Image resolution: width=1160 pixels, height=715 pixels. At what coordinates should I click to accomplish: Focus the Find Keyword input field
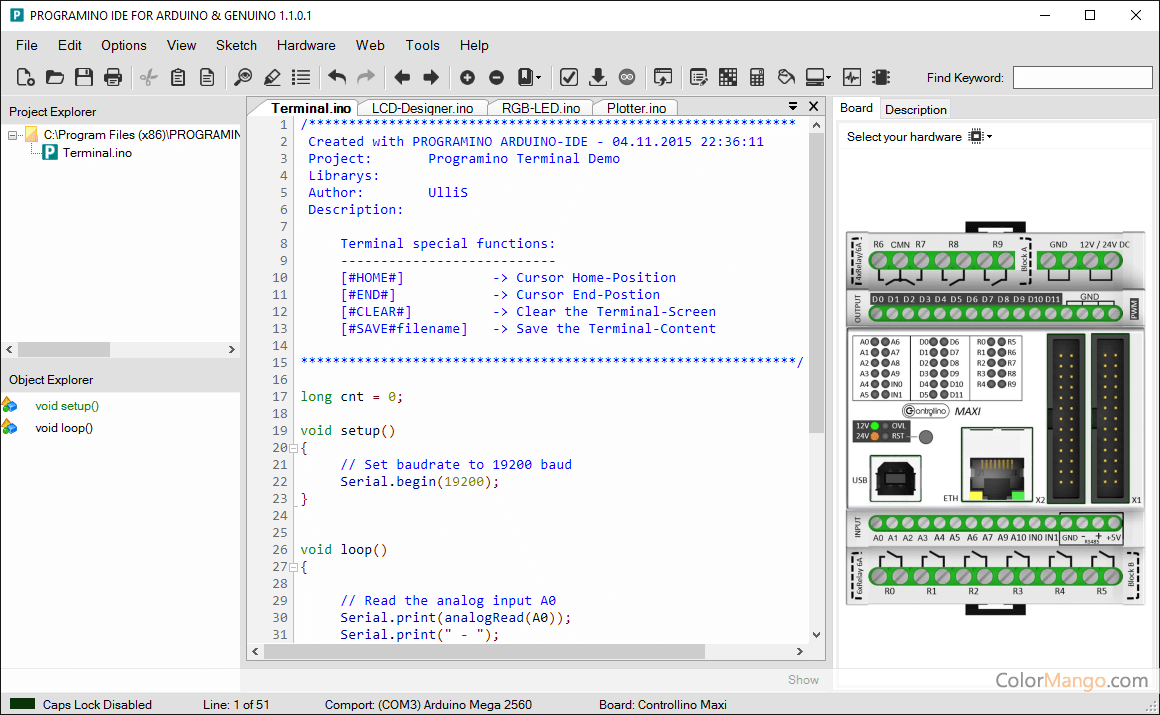tap(1082, 78)
